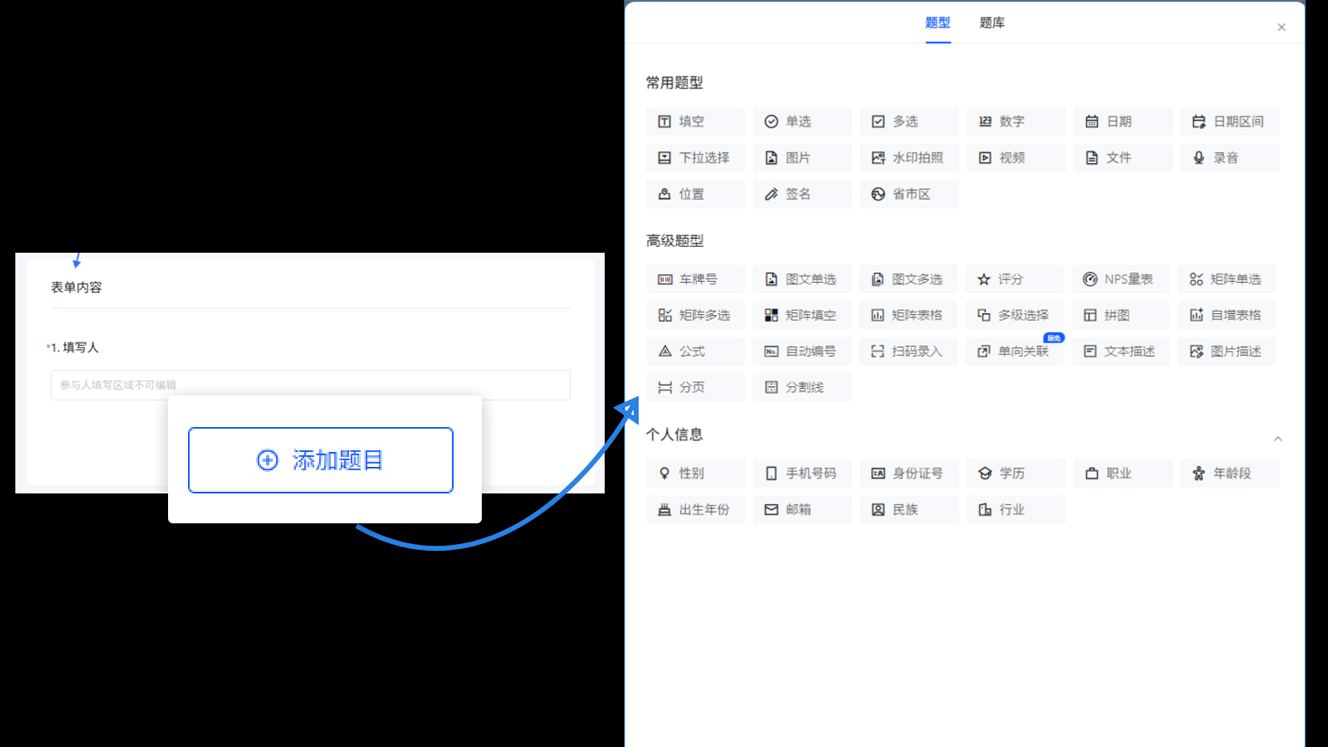The height and width of the screenshot is (747, 1328).
Task: Insert an 邮箱 email field
Action: (802, 509)
